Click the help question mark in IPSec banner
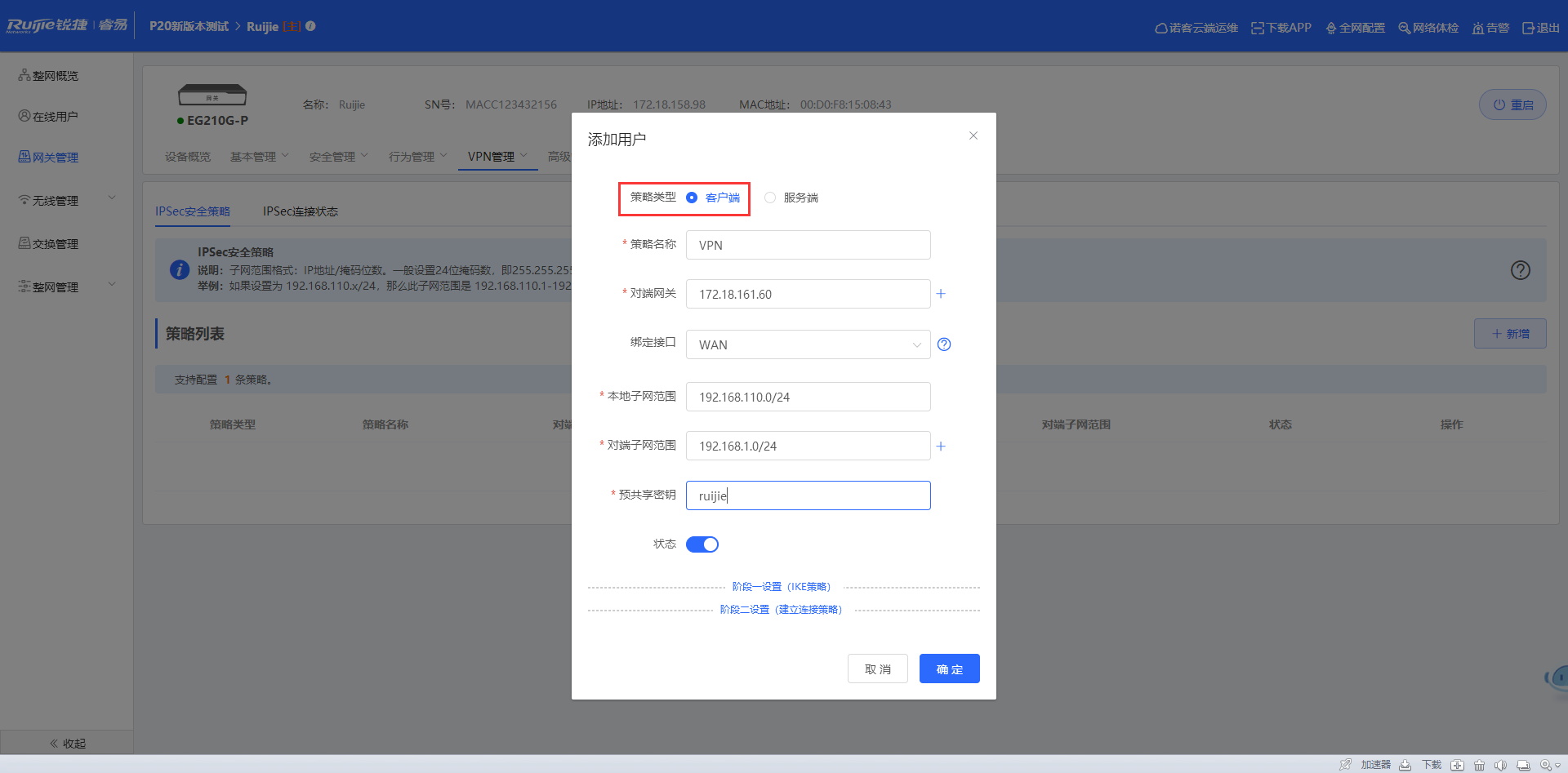1568x773 pixels. tap(1520, 270)
